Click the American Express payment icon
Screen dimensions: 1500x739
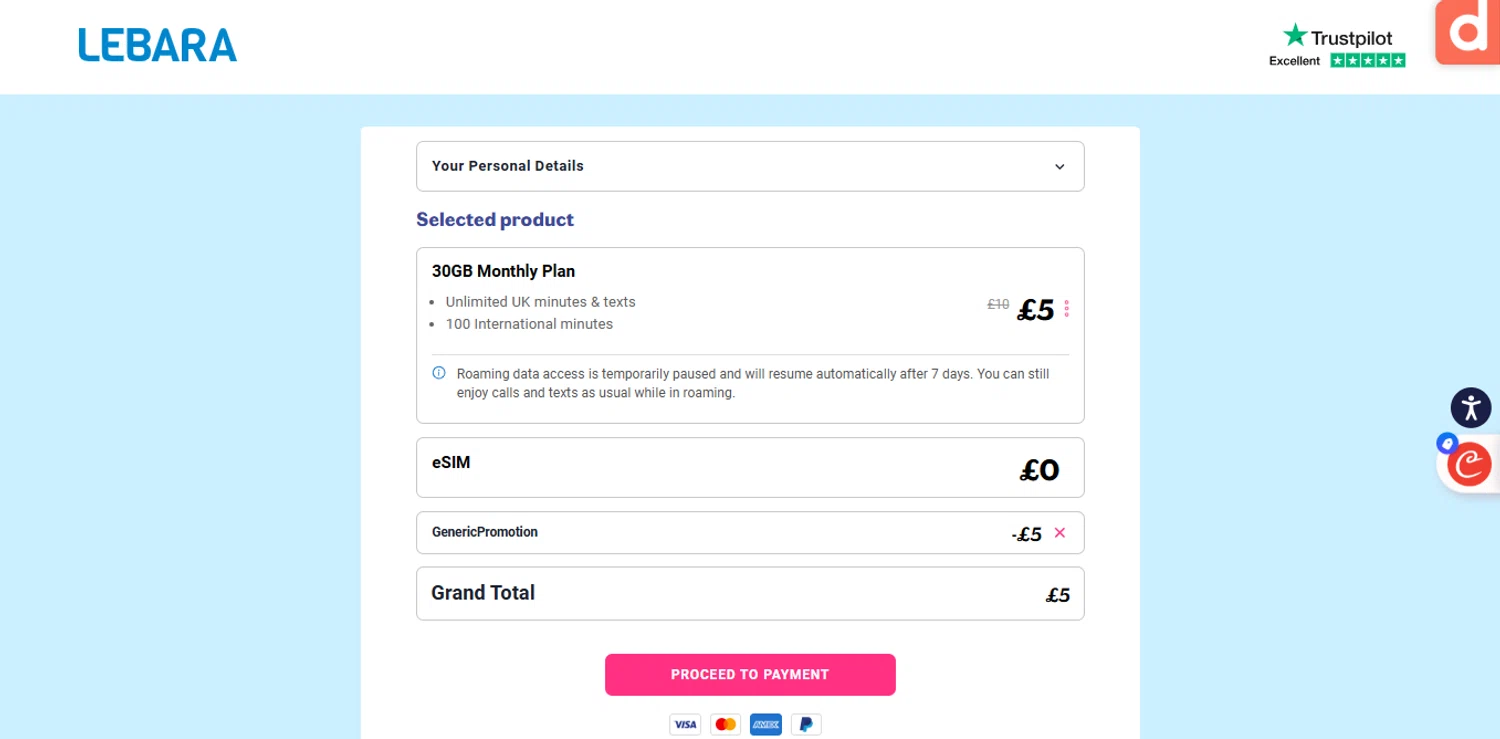[765, 724]
